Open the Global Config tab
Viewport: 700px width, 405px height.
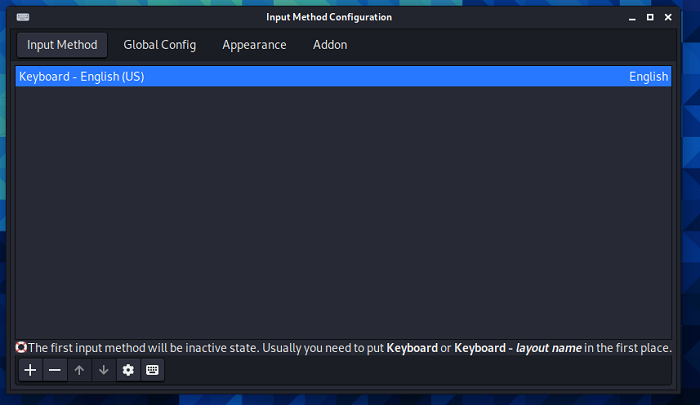coord(159,45)
